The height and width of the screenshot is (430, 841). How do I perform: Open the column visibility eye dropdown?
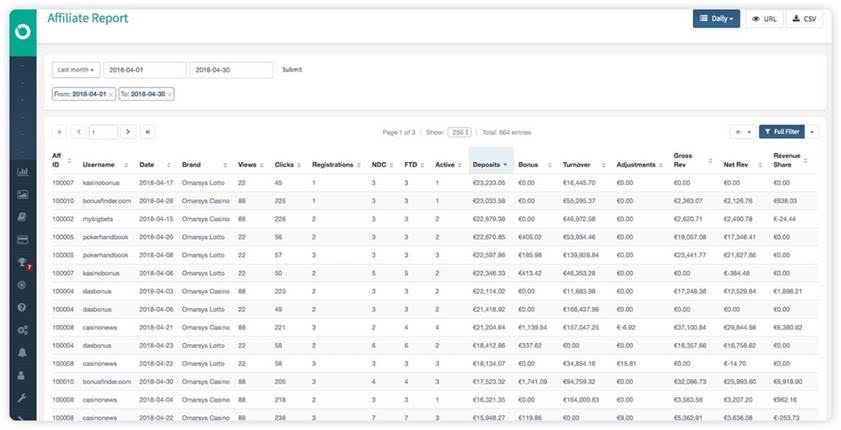[743, 132]
